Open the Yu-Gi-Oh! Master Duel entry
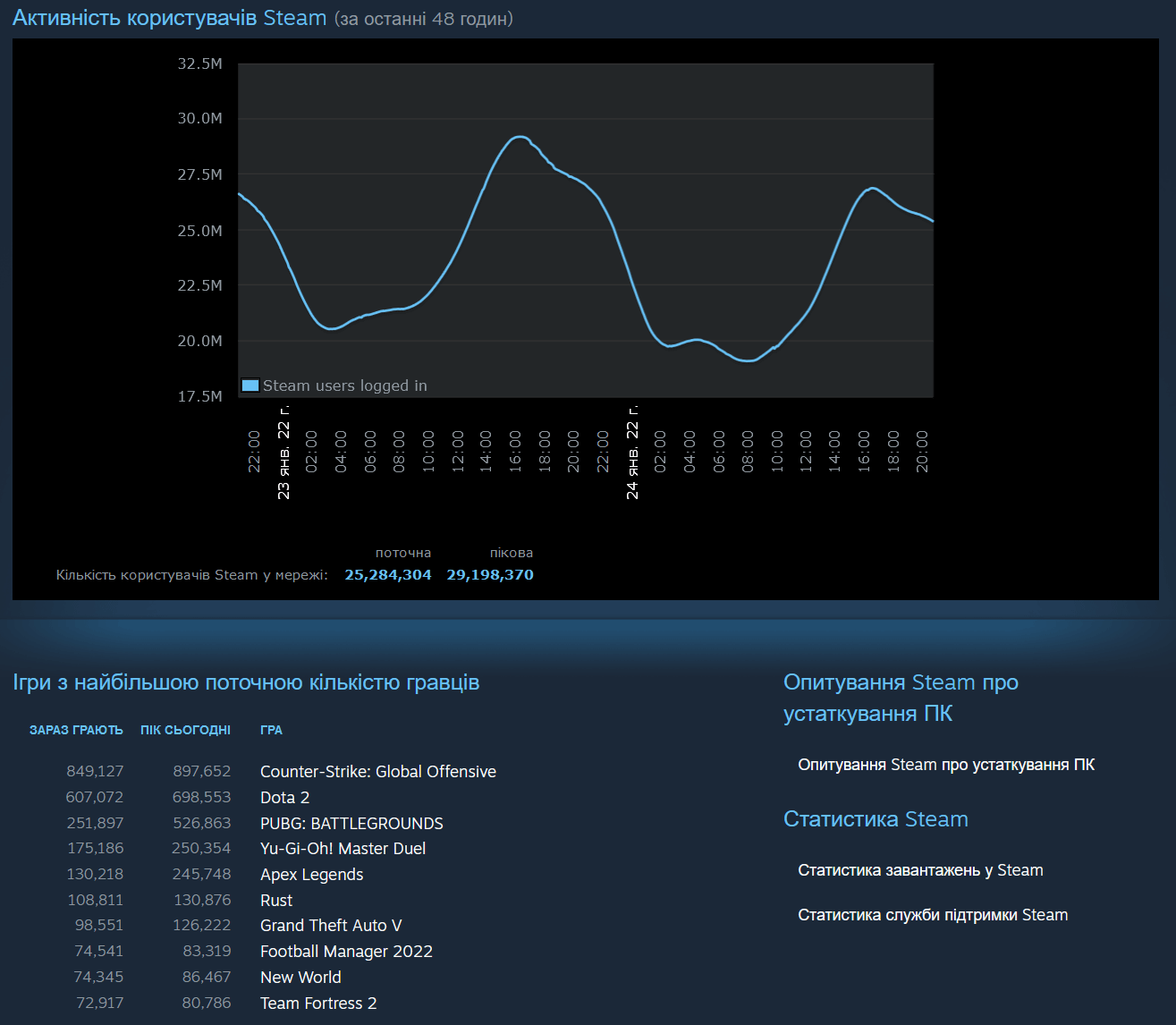This screenshot has width=1176, height=1025. [343, 848]
